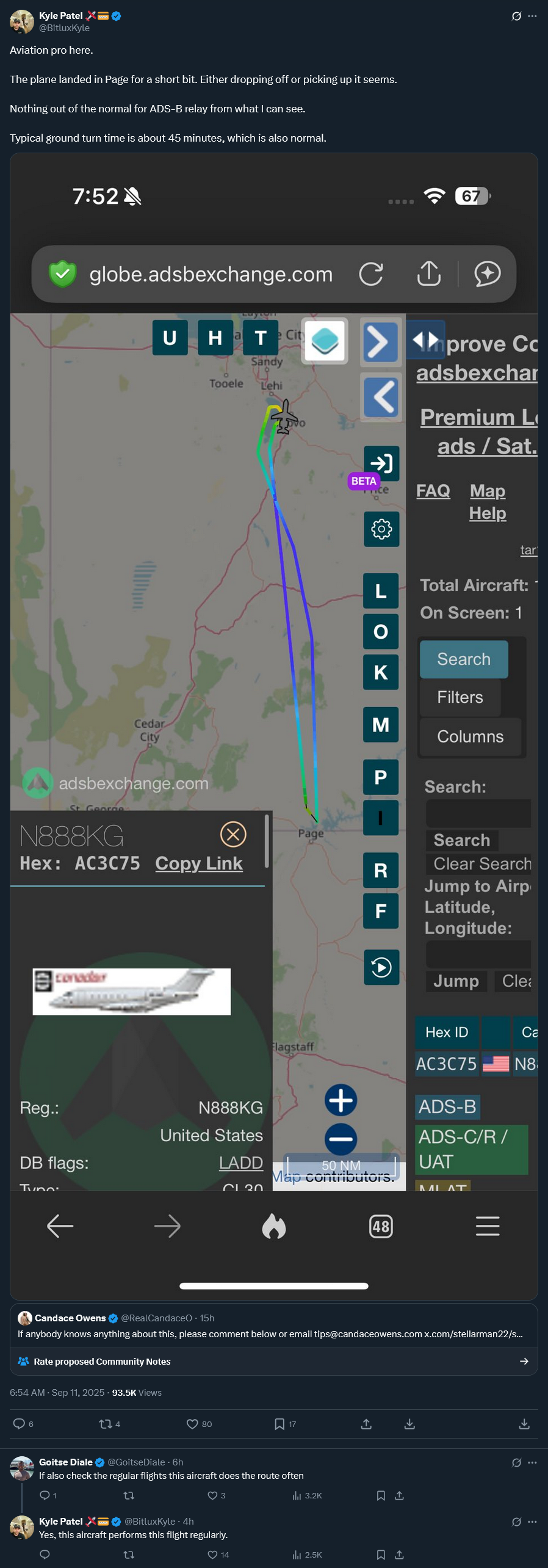Expand sidebar with right chevron button
The image size is (548, 1568).
381,342
